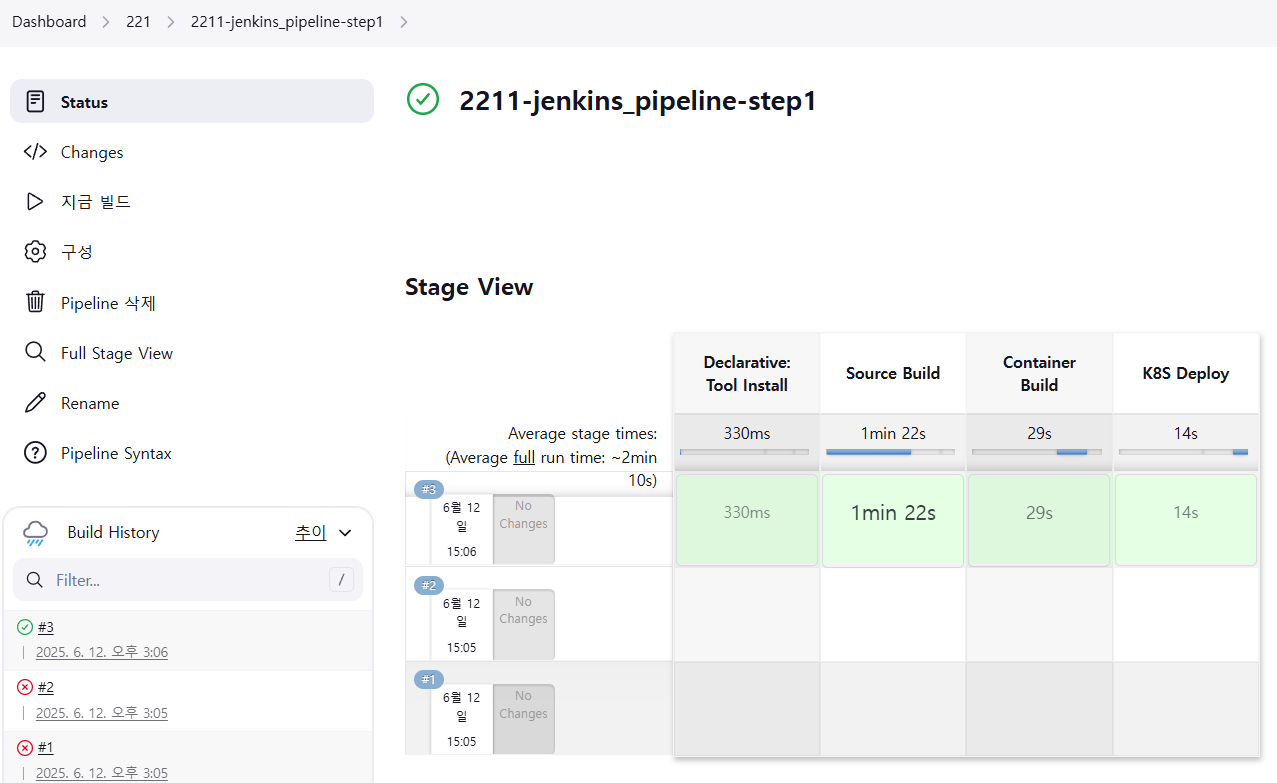Click the Stage View heading

(x=469, y=287)
